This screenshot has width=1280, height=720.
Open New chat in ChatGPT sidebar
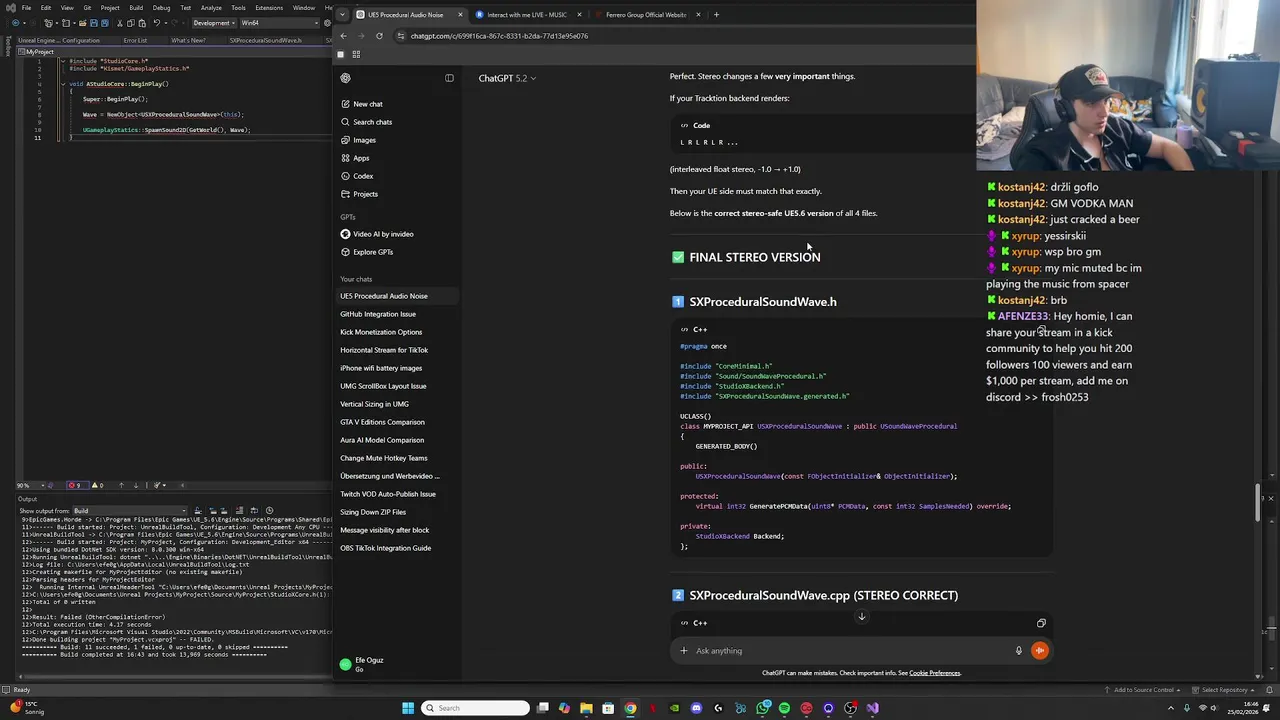396,104
